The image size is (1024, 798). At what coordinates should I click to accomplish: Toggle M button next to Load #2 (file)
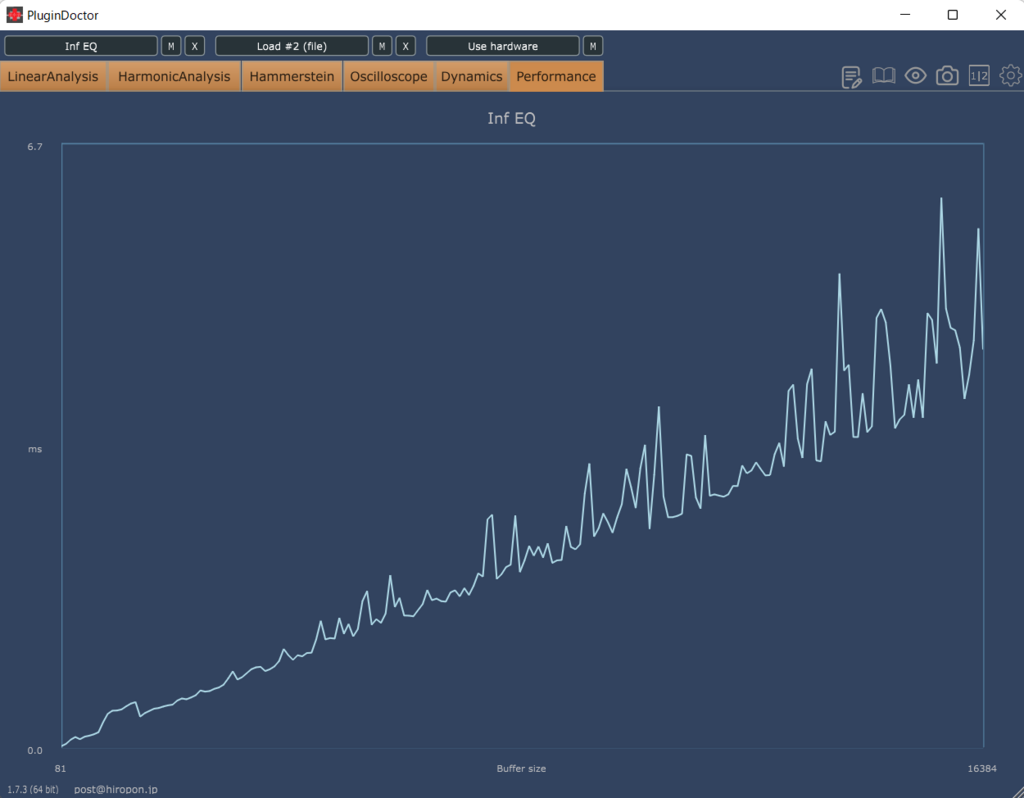click(382, 46)
